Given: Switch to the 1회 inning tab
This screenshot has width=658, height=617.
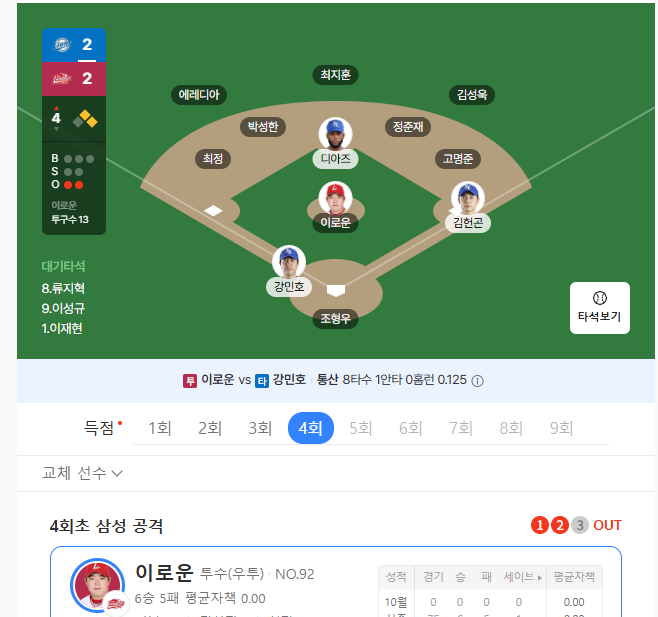Looking at the screenshot, I should [x=159, y=428].
